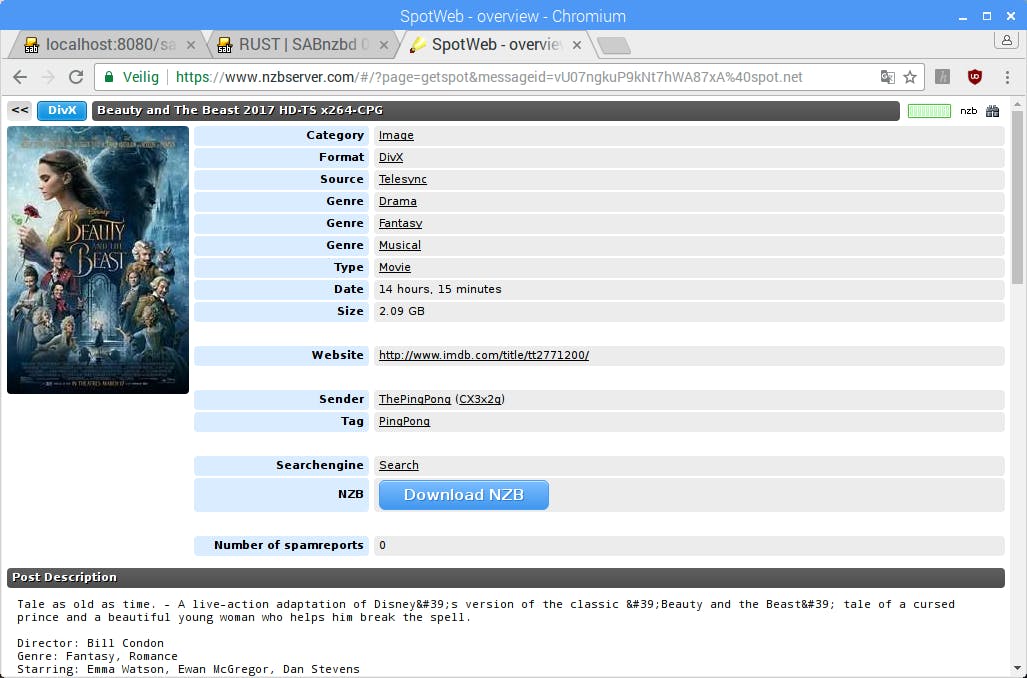This screenshot has width=1027, height=678.
Task: Open the PingPong tag link
Action: point(404,421)
